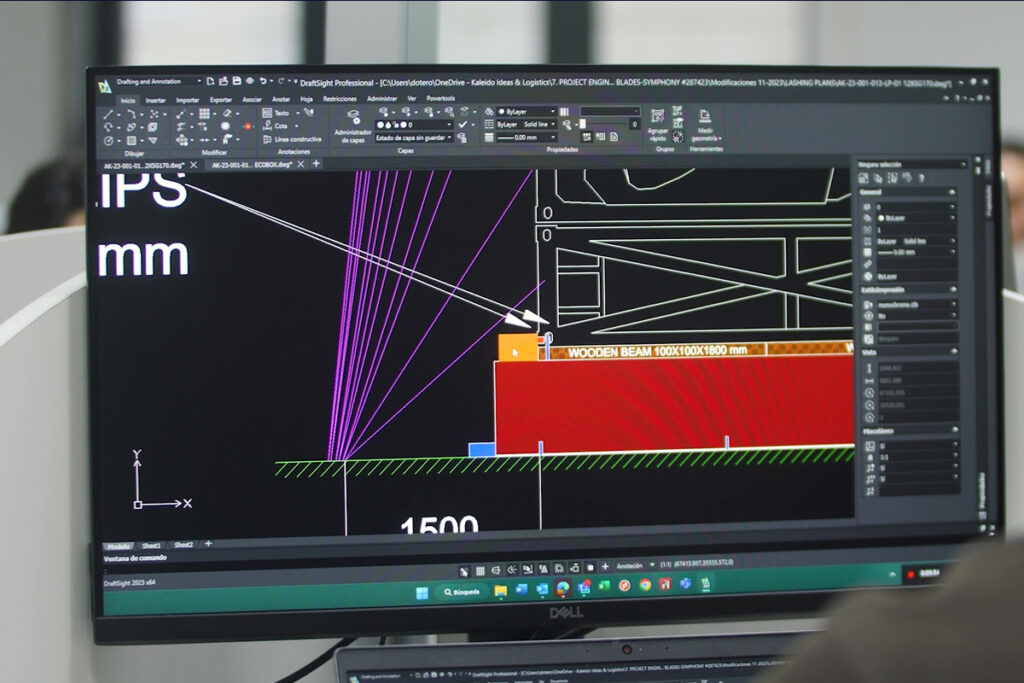Click the new drawing tab plus button
Viewport: 1024px width, 683px height.
[316, 163]
